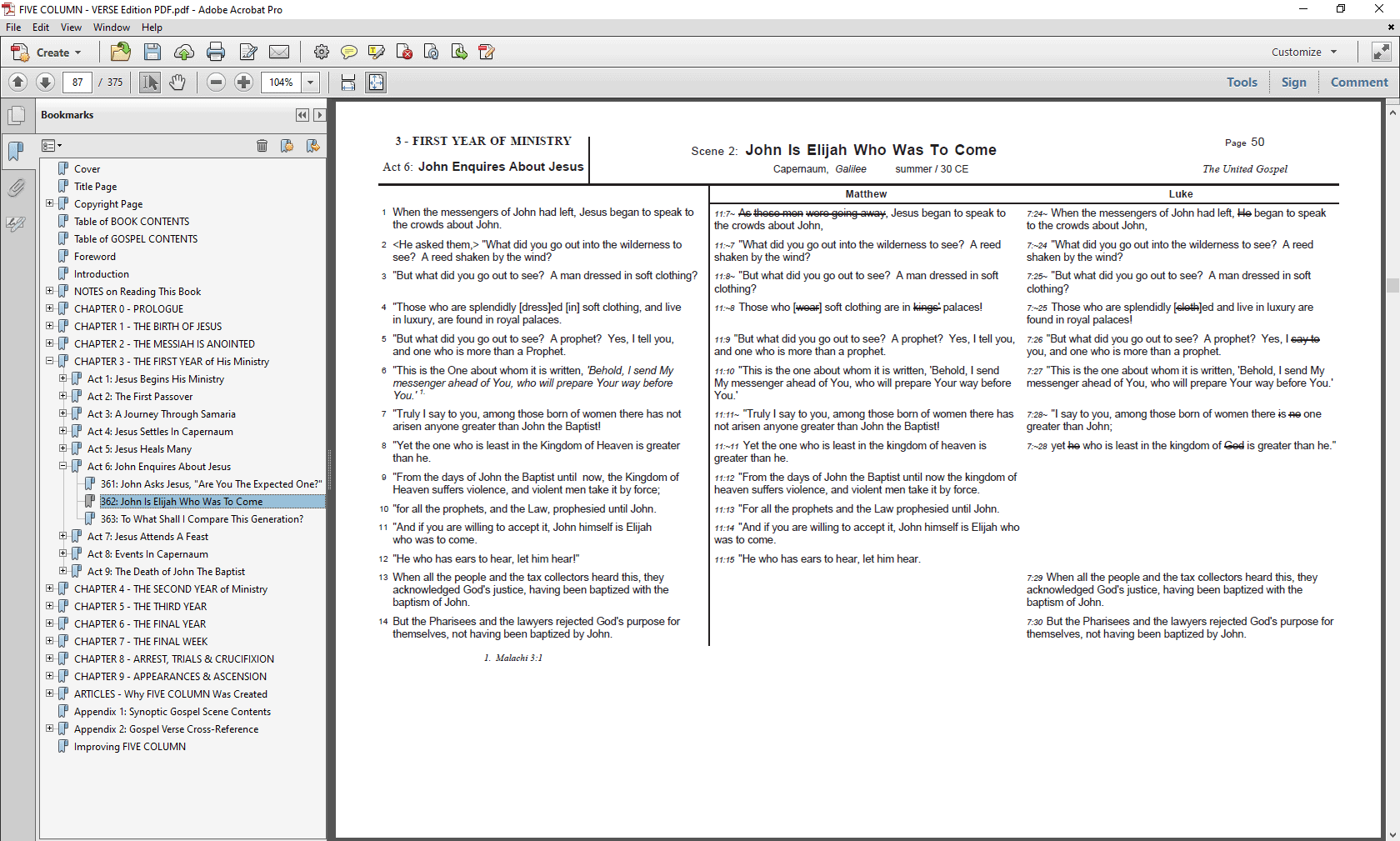This screenshot has height=841, width=1400.
Task: Select bookmark 363: To What Shall I Compare
Action: click(202, 518)
